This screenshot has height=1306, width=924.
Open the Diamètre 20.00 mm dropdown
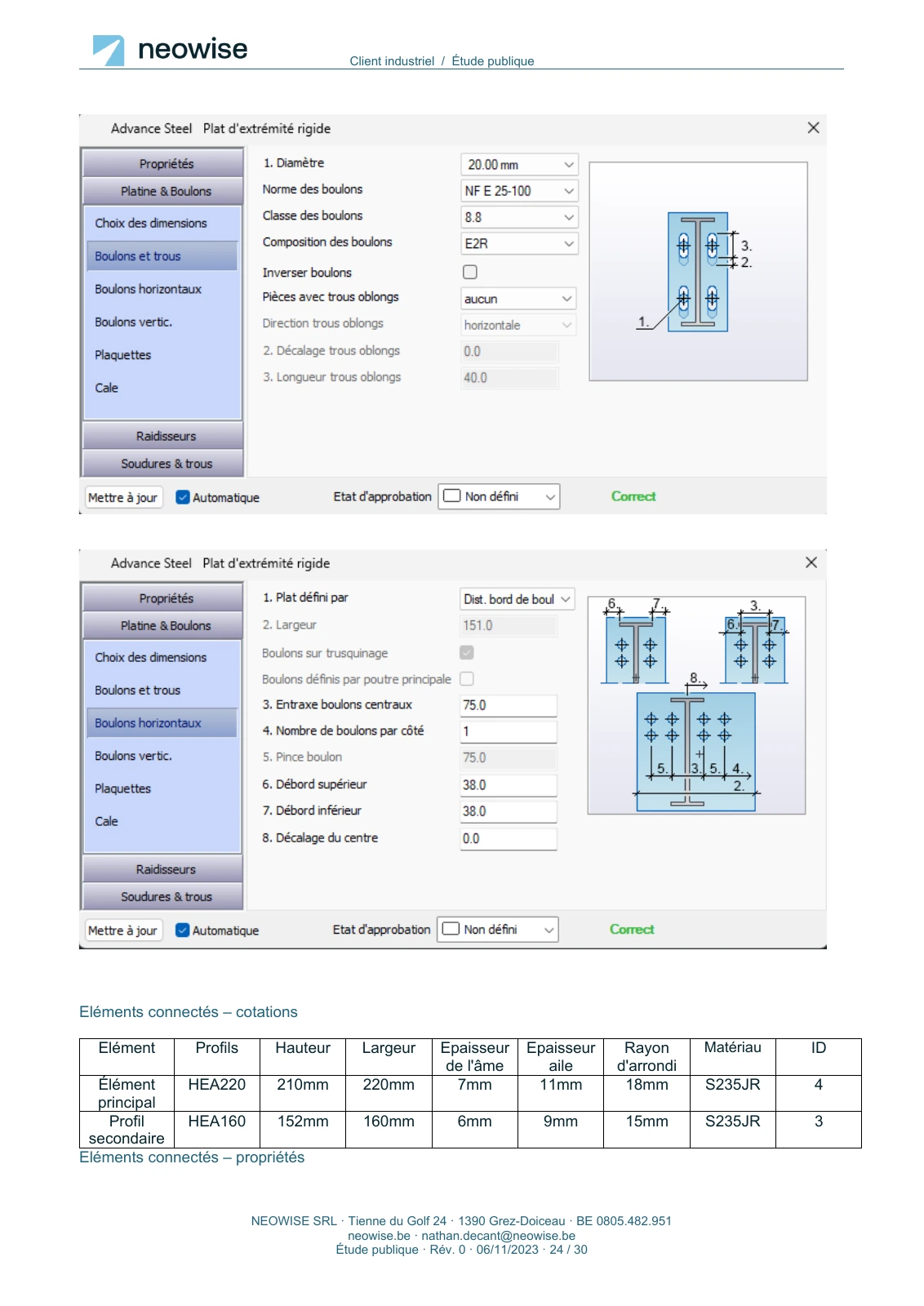pyautogui.click(x=519, y=164)
